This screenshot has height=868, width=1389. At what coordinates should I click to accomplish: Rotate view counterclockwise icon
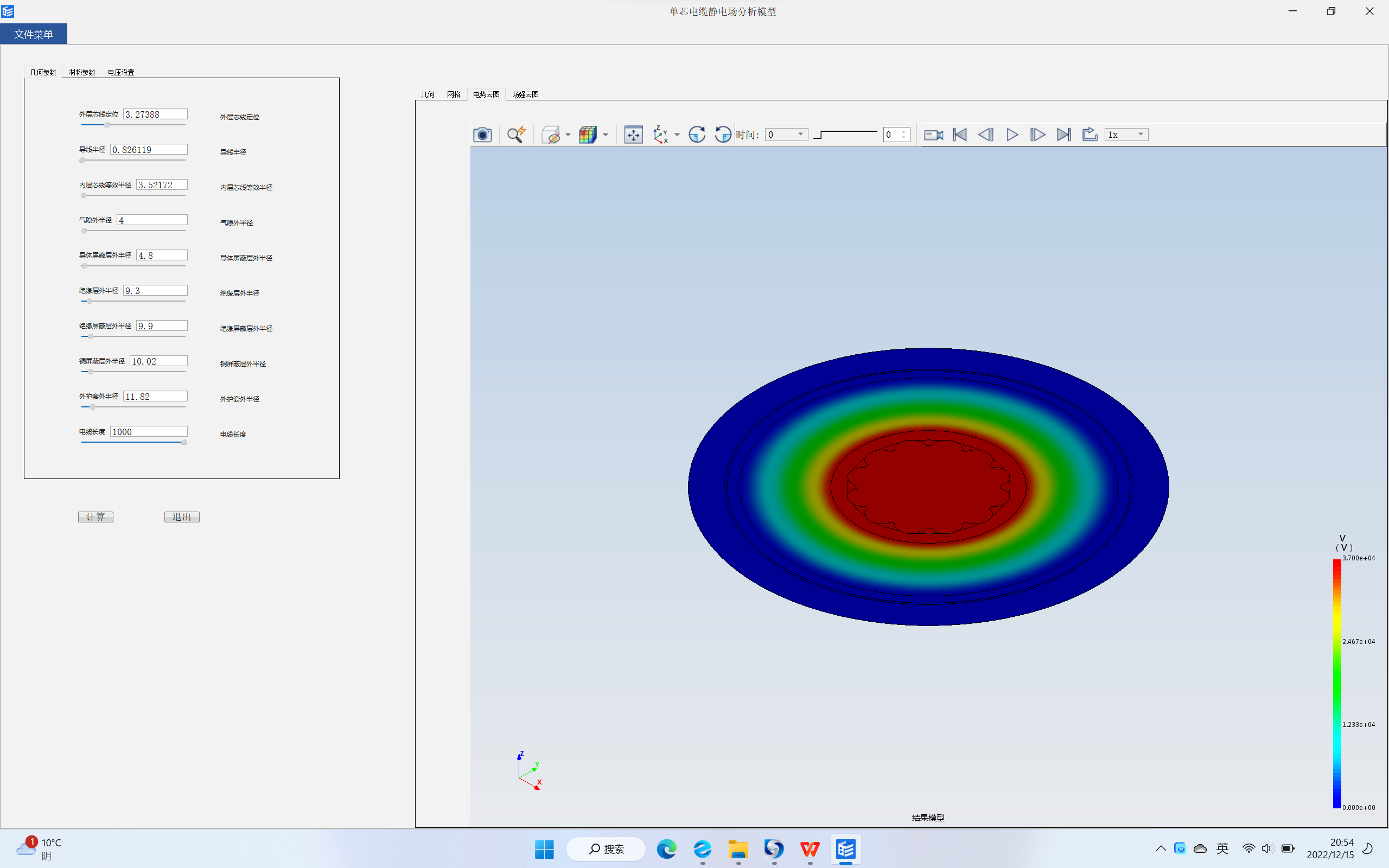click(x=723, y=135)
